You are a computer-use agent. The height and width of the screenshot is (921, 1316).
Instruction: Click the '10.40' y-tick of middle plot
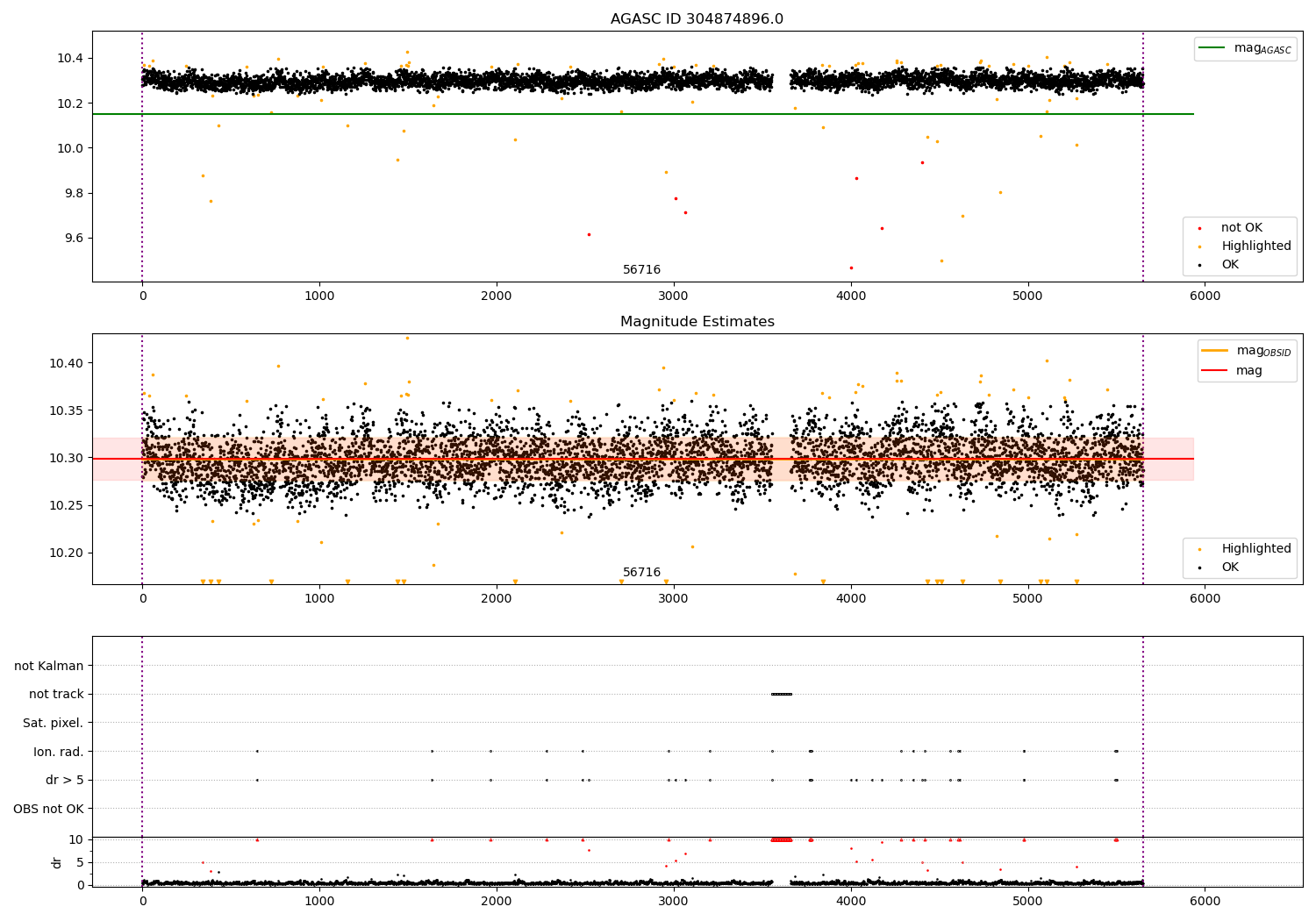(x=67, y=363)
